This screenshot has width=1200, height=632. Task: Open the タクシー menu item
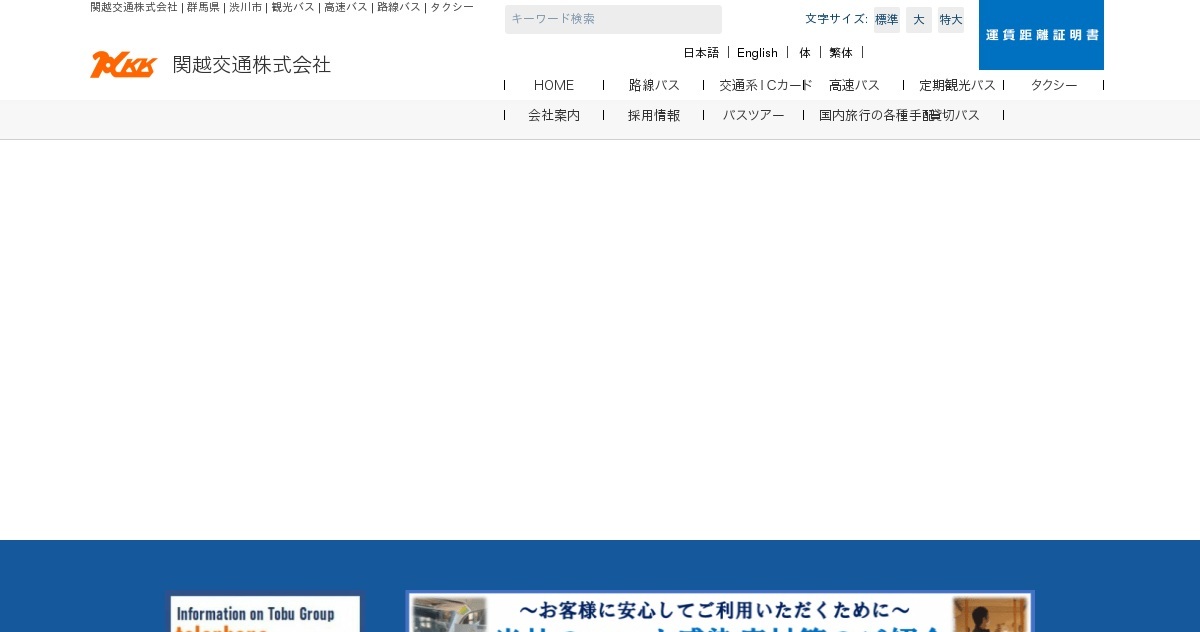[x=1054, y=85]
